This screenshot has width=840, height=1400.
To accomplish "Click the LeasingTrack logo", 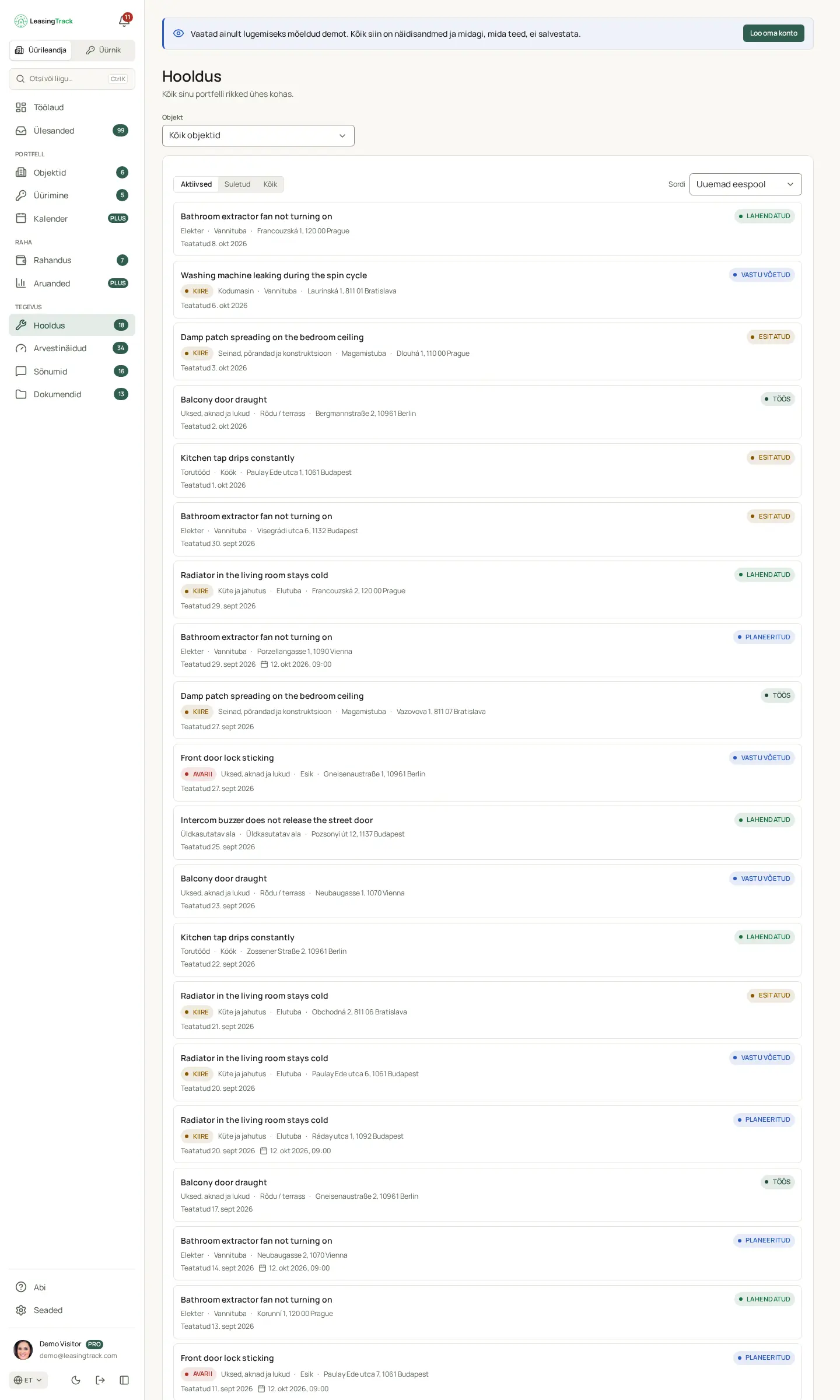I will (x=44, y=21).
